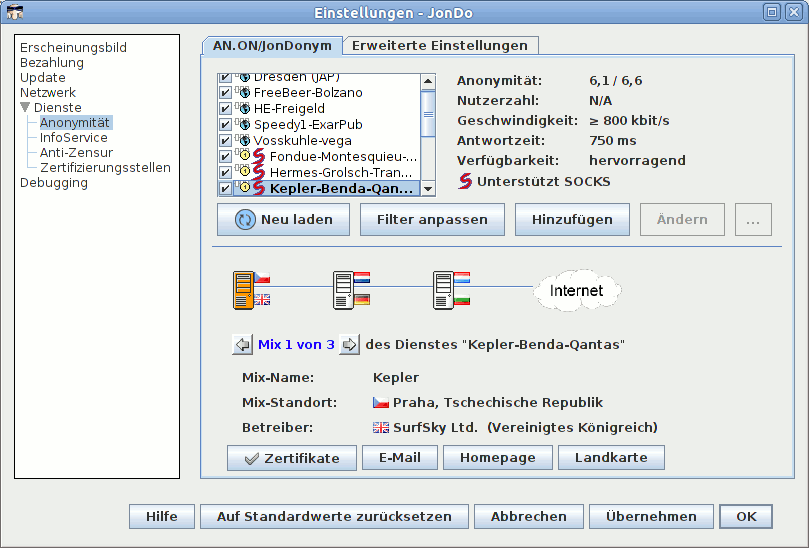Viewport: 809px width, 548px height.
Task: Confirm with the OK button
Action: tap(746, 517)
